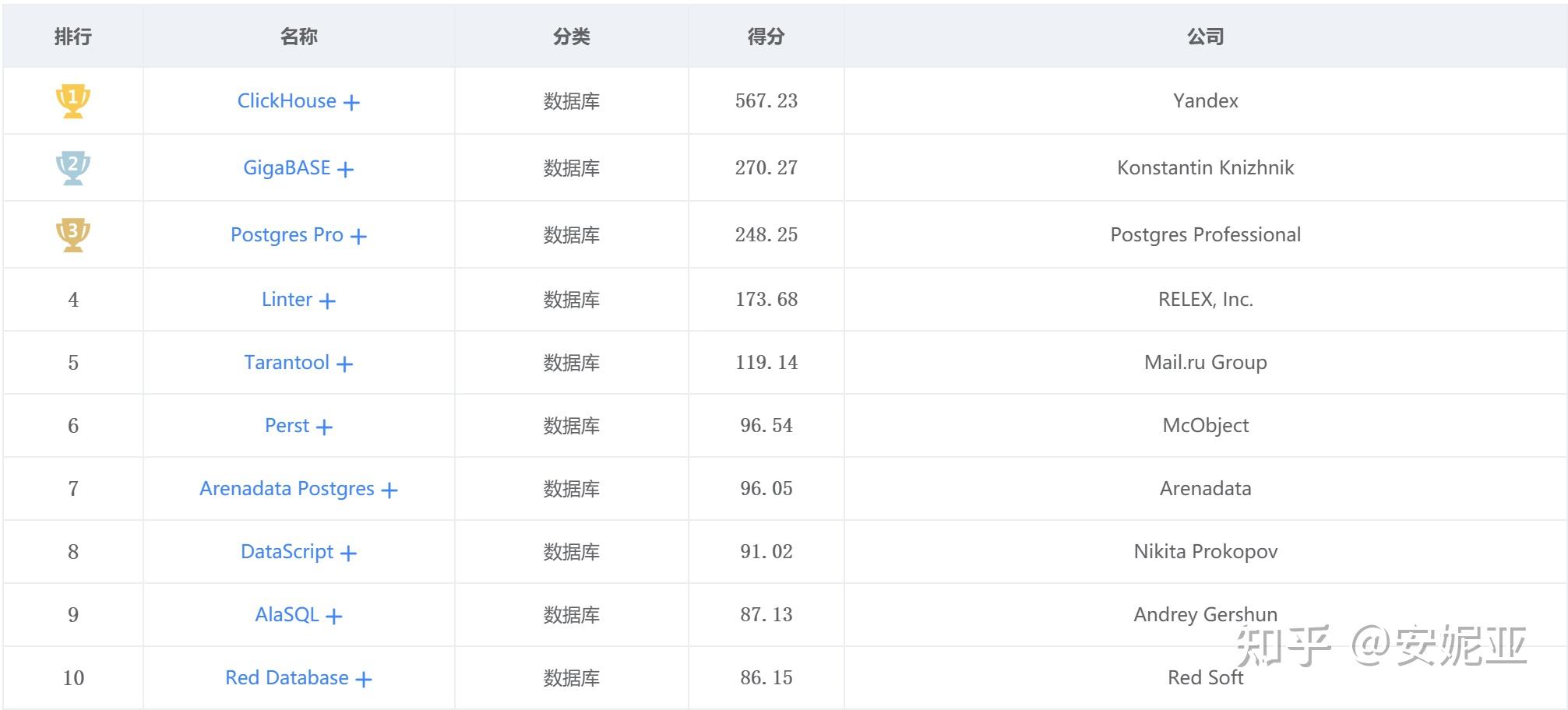
Task: Click the 分类 category column header
Action: 572,37
